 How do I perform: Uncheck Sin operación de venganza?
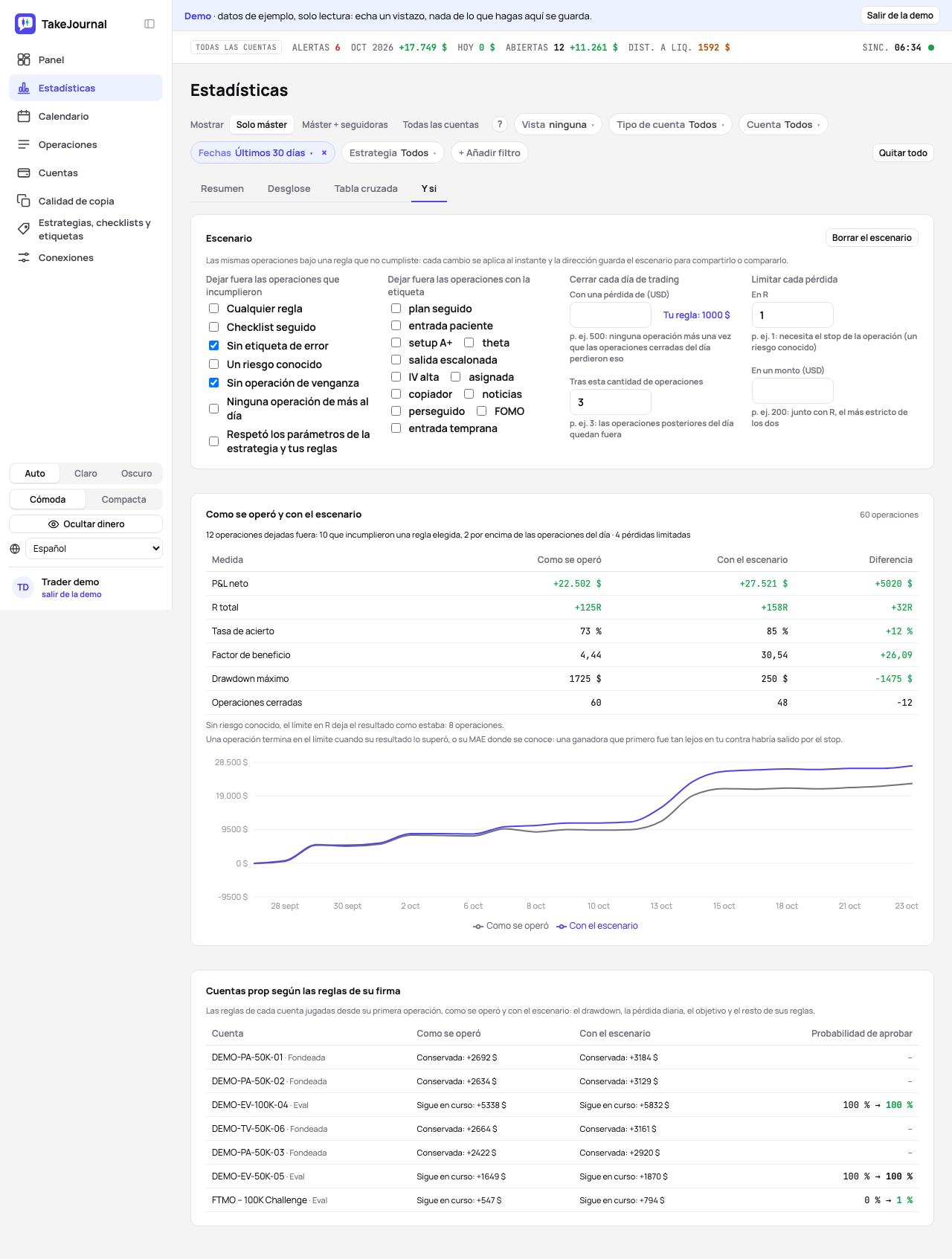(x=213, y=383)
